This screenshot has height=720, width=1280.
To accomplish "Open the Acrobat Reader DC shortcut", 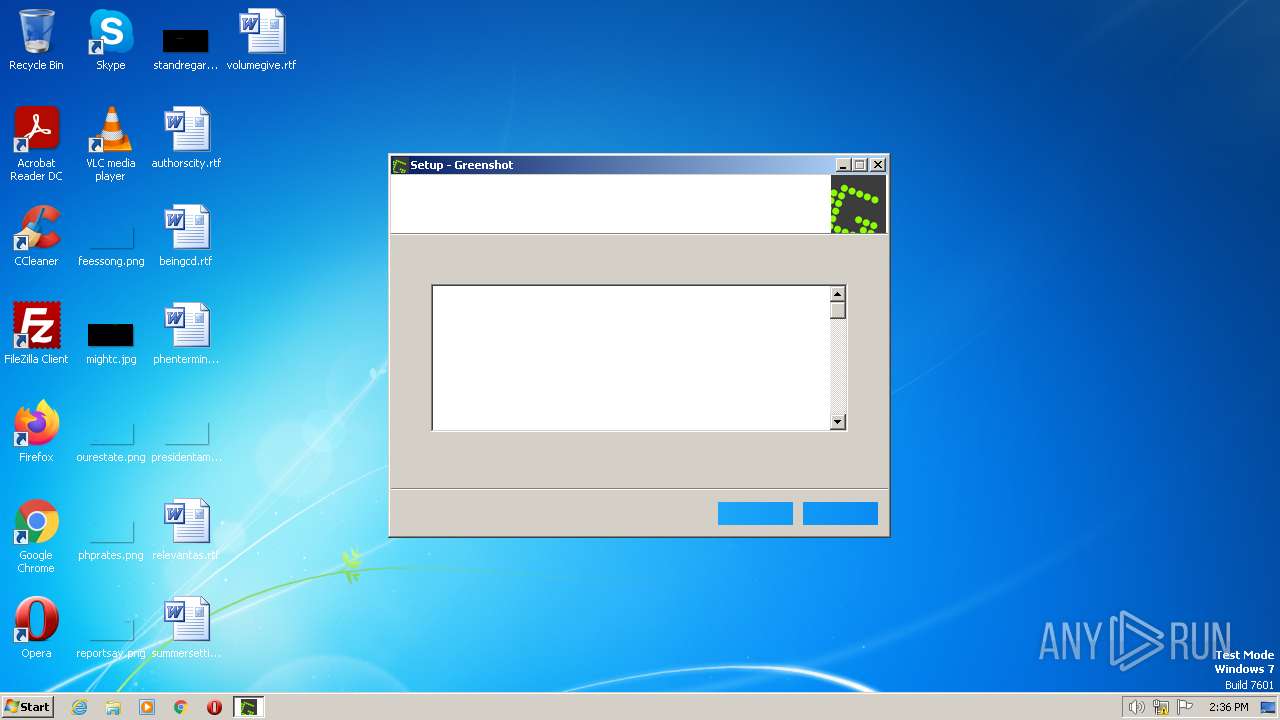I will (36, 143).
